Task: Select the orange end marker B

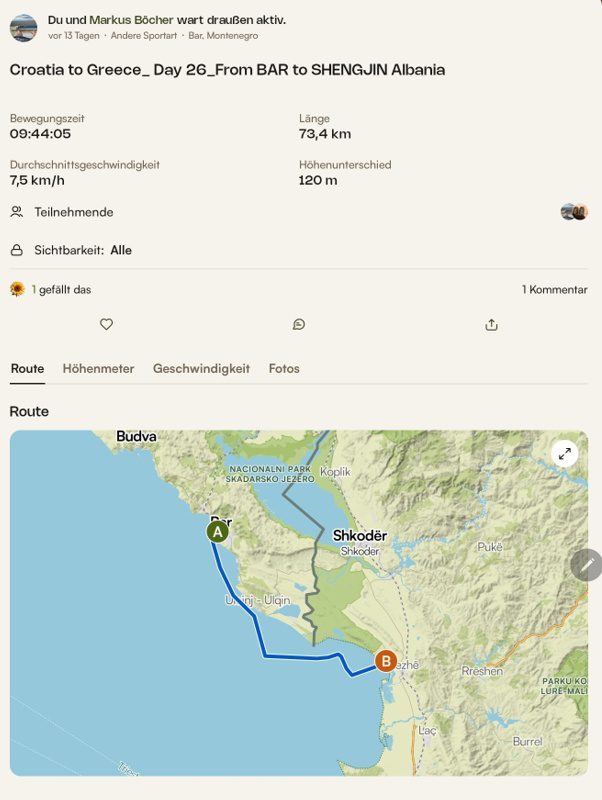Action: point(386,661)
